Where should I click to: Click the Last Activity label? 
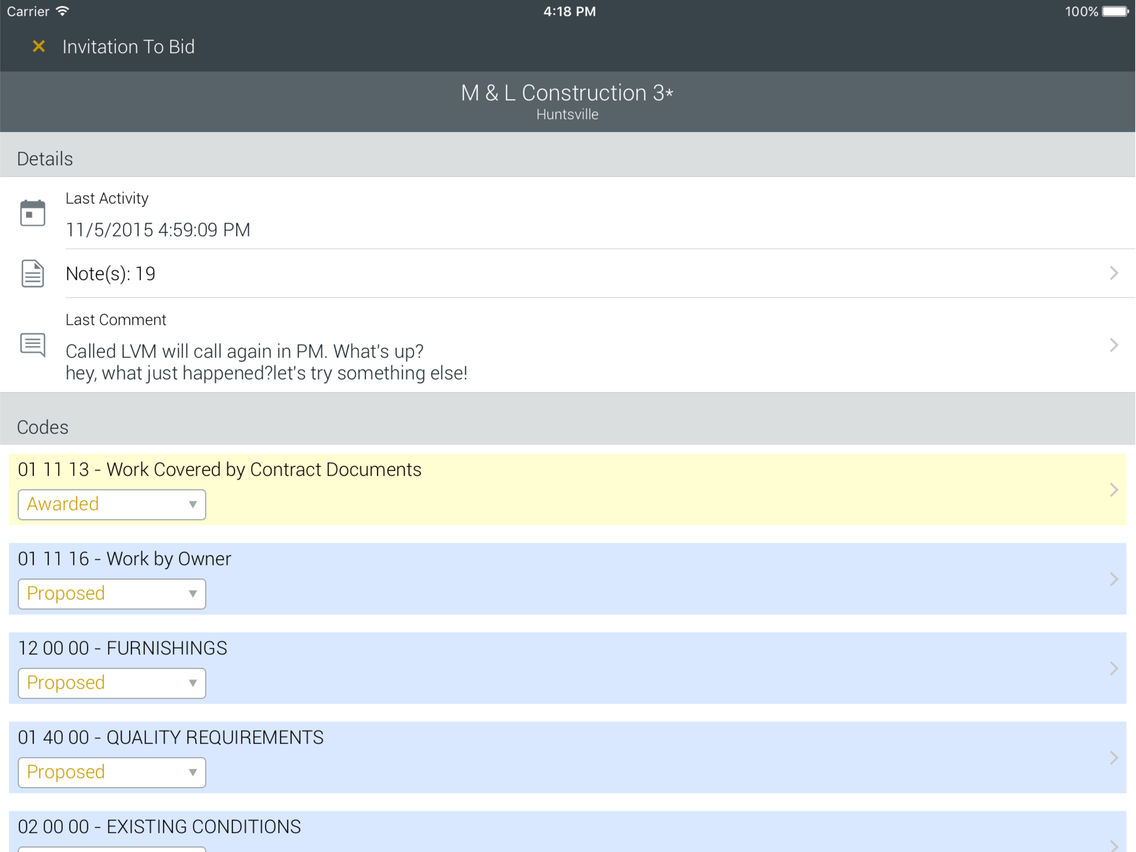(107, 199)
